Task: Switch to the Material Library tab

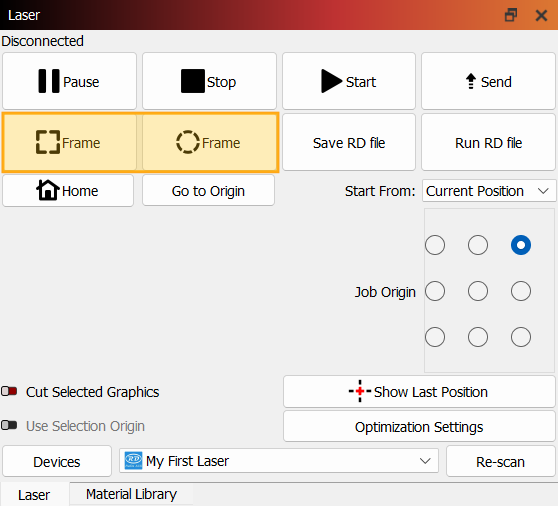Action: (131, 494)
